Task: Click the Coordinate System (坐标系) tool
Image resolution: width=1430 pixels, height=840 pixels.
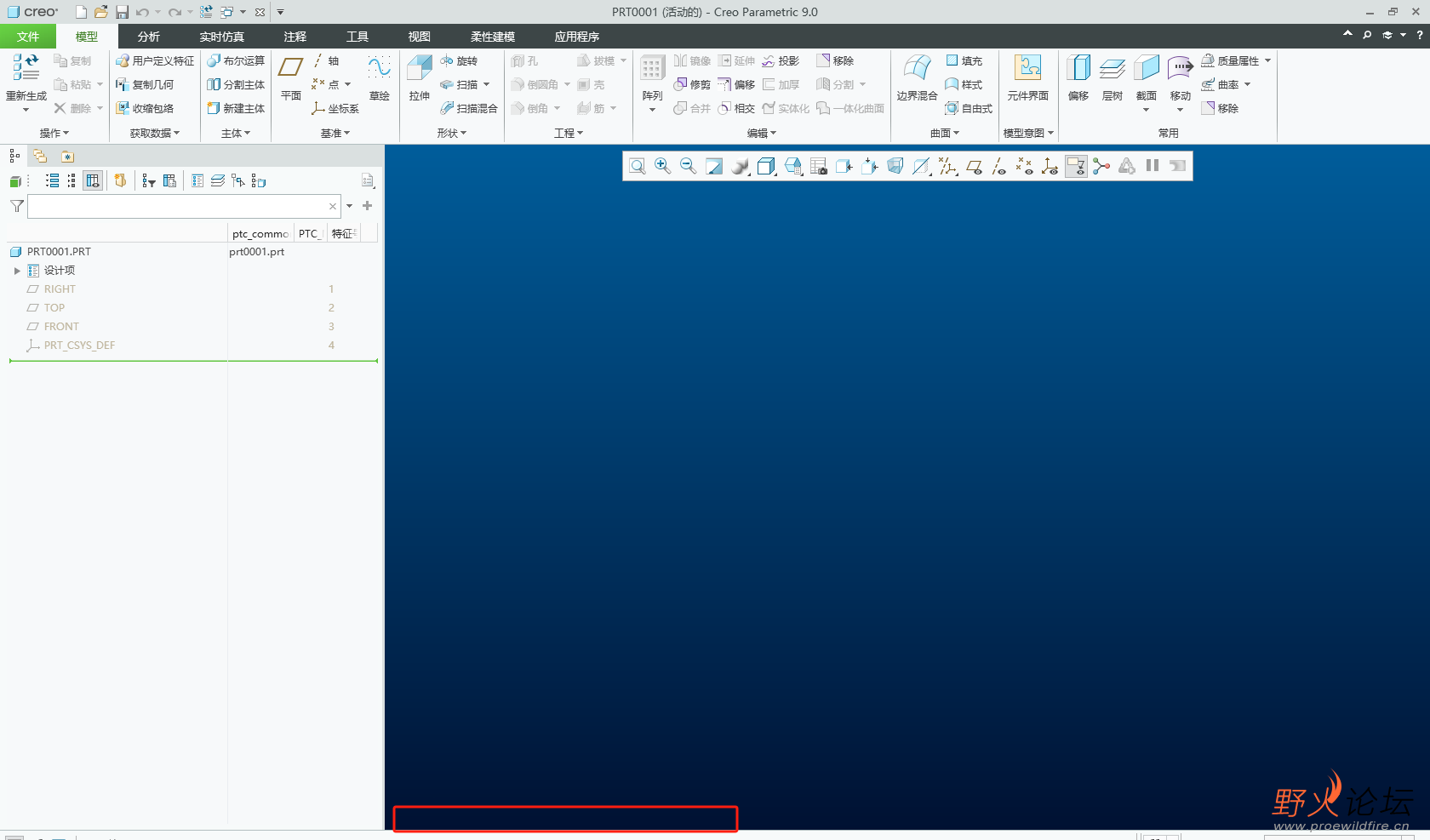Action: 335,109
